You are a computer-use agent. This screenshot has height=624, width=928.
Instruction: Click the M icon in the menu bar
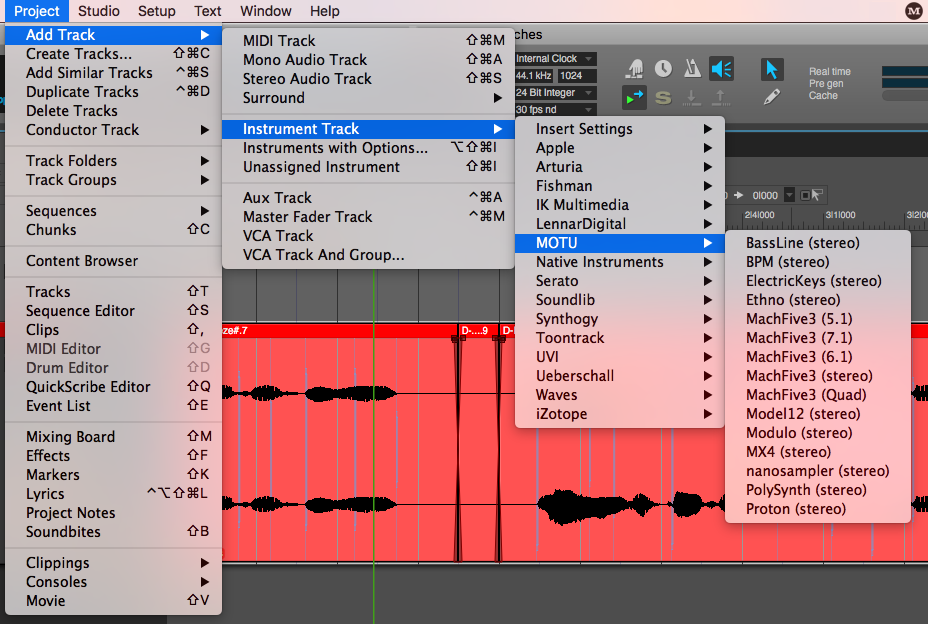914,11
